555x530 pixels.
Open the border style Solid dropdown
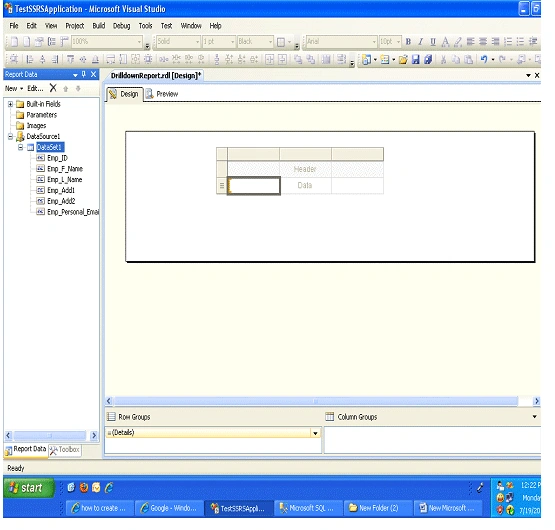tap(198, 42)
